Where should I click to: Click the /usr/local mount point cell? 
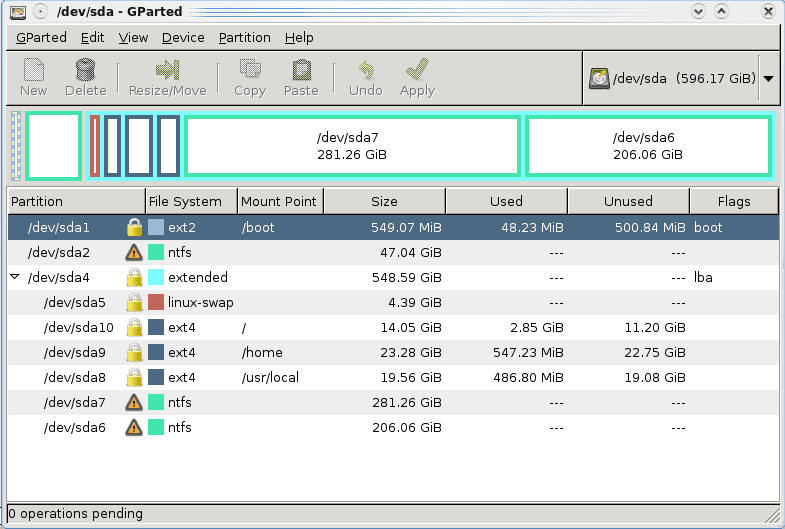coord(270,377)
